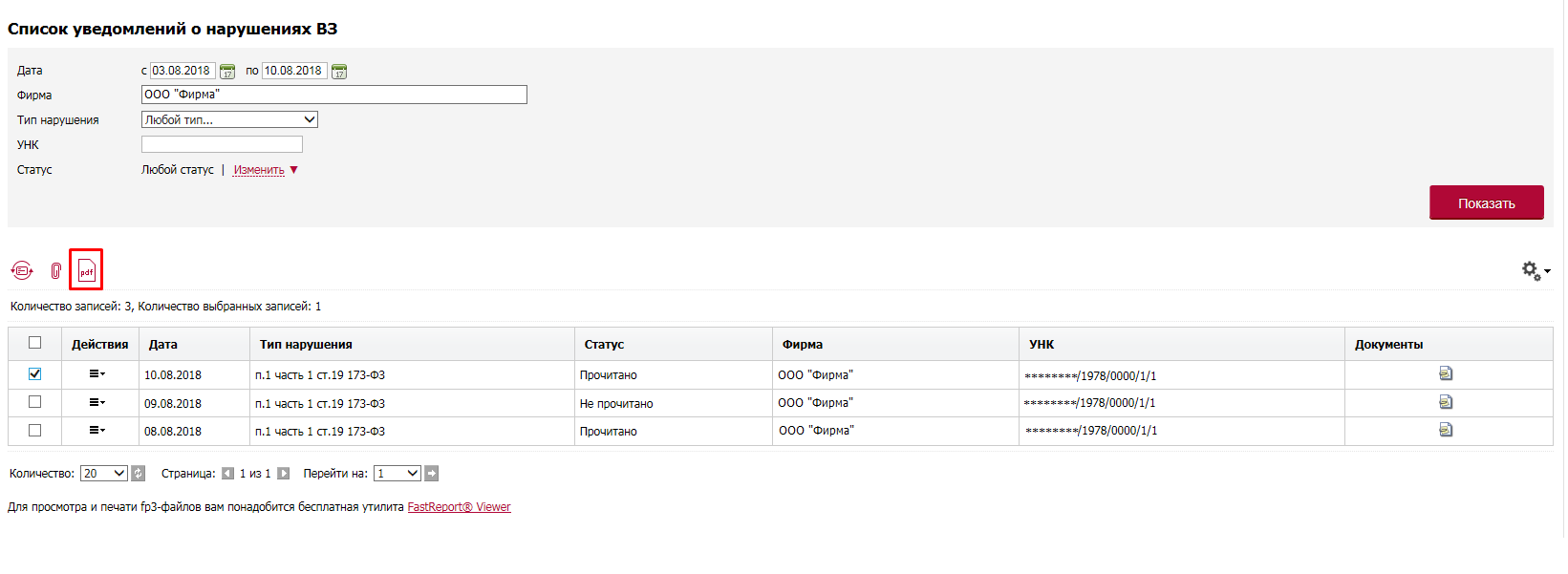Image resolution: width=1568 pixels, height=574 pixels.
Task: Click the red triangle beside Изменить
Action: coord(294,170)
